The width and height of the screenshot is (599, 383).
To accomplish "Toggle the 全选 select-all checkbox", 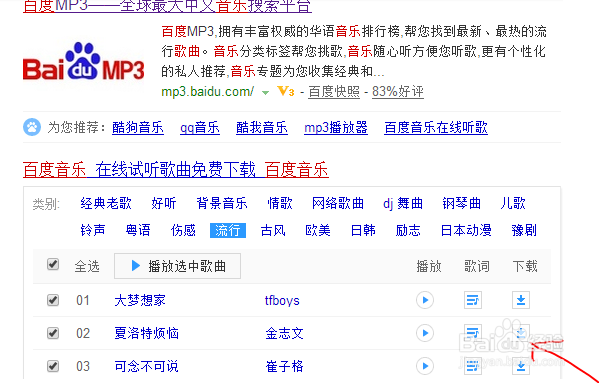I will point(53,264).
